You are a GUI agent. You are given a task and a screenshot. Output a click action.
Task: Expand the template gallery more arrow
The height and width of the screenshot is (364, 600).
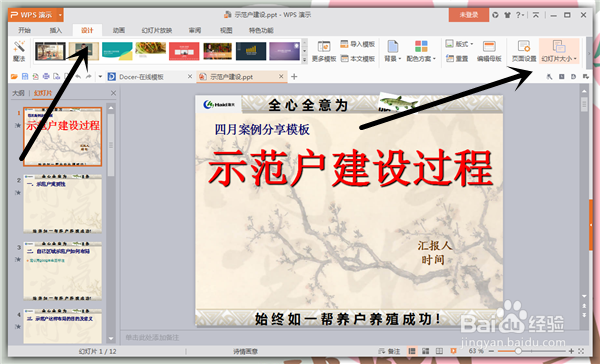point(305,60)
